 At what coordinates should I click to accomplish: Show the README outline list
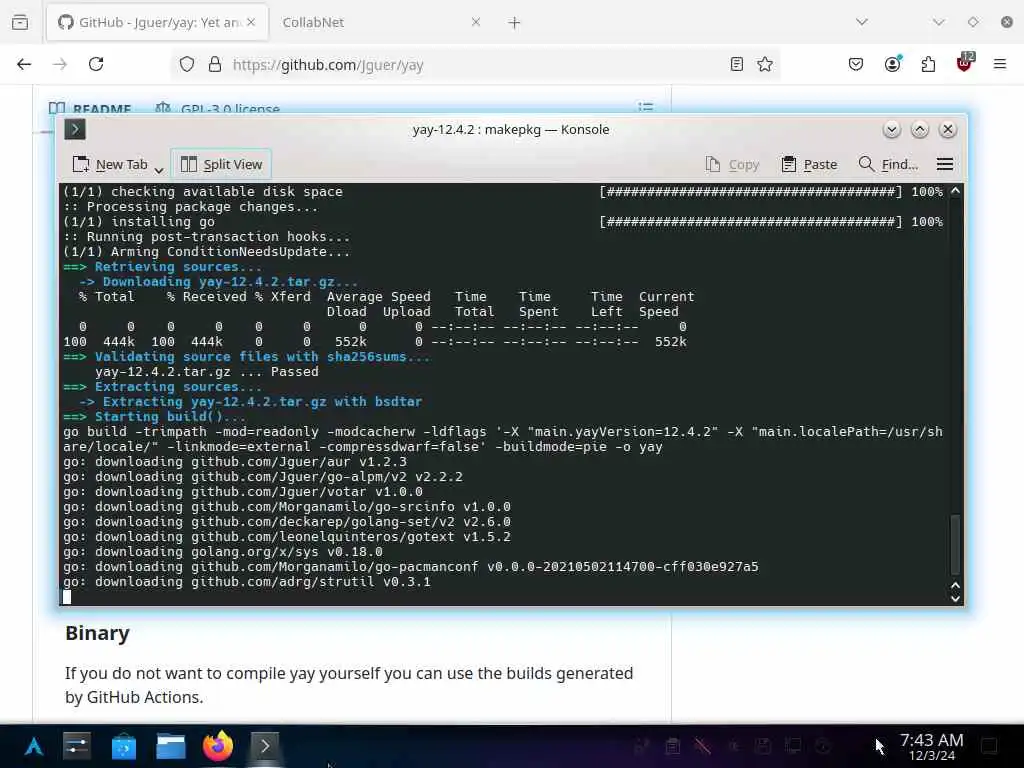[646, 106]
